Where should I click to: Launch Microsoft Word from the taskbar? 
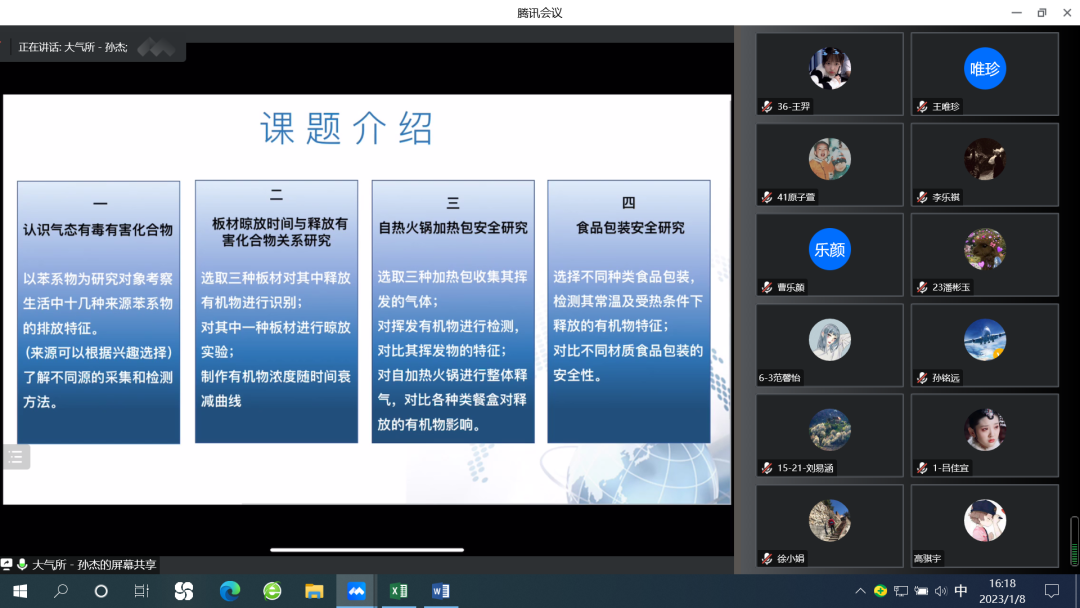[440, 591]
